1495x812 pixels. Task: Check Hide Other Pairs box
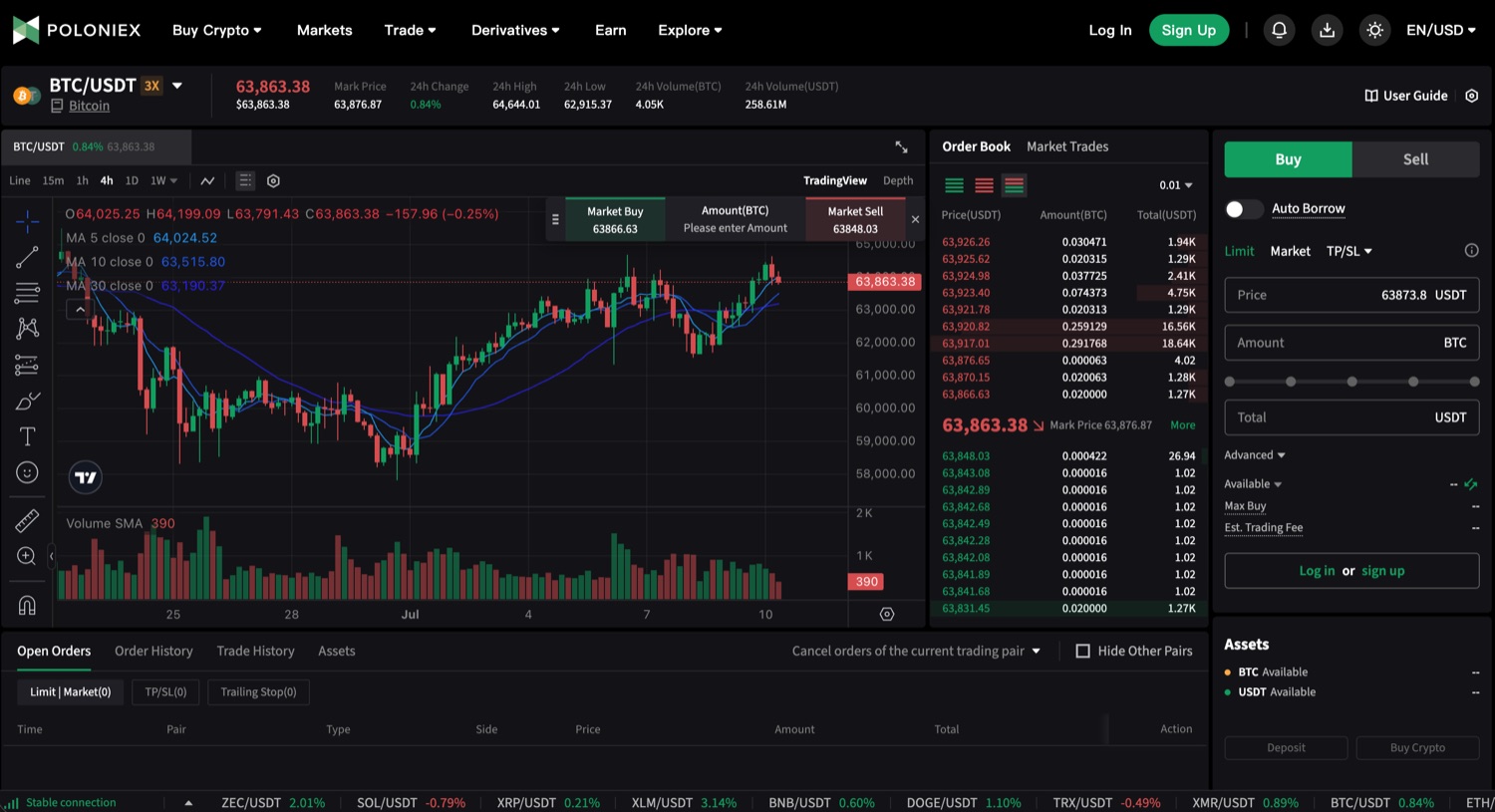click(x=1082, y=651)
